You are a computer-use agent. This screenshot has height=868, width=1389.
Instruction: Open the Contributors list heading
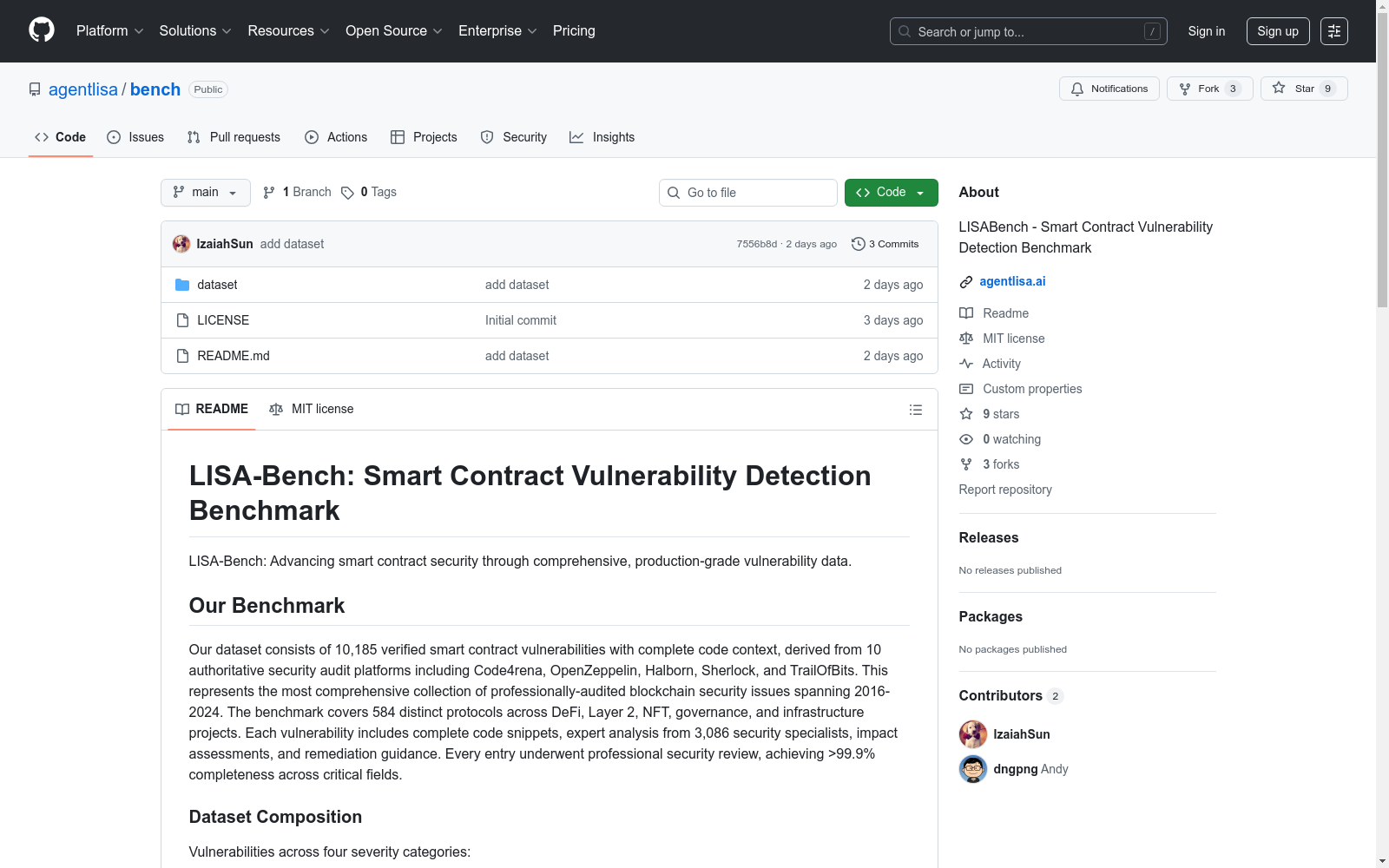1011,696
